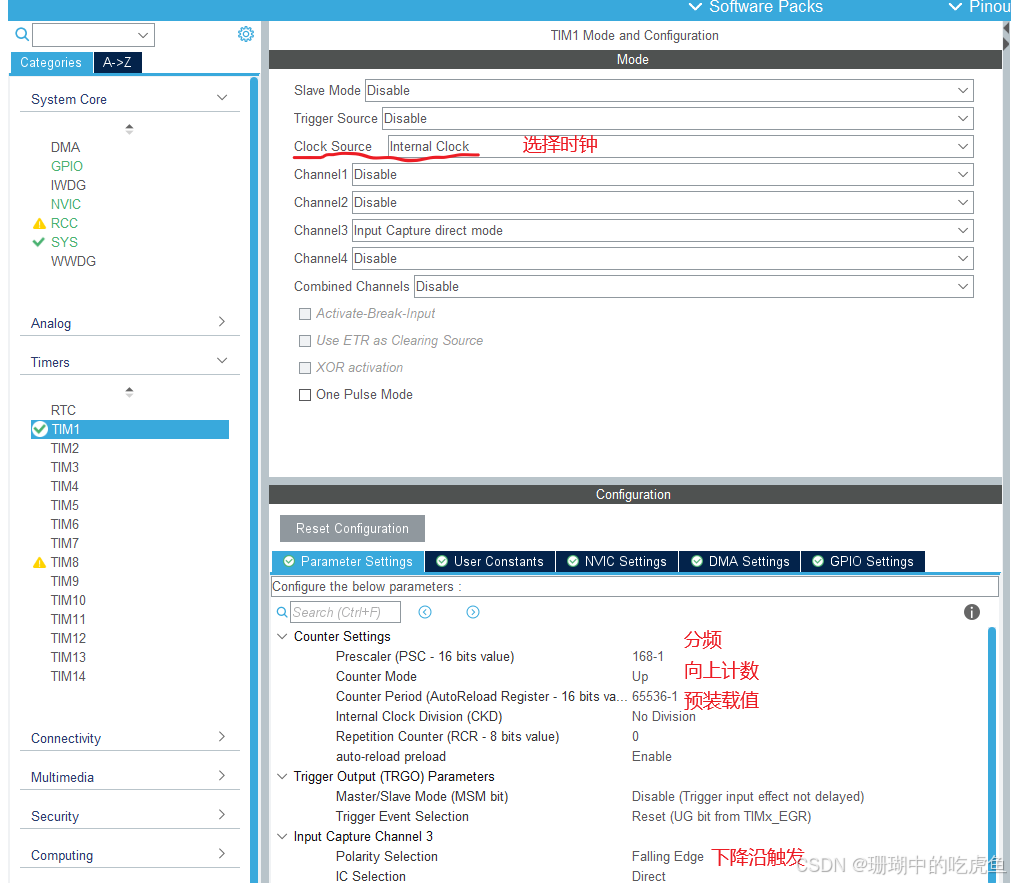Select NVIC in System Core list
This screenshot has height=883, width=1011.
[x=66, y=204]
